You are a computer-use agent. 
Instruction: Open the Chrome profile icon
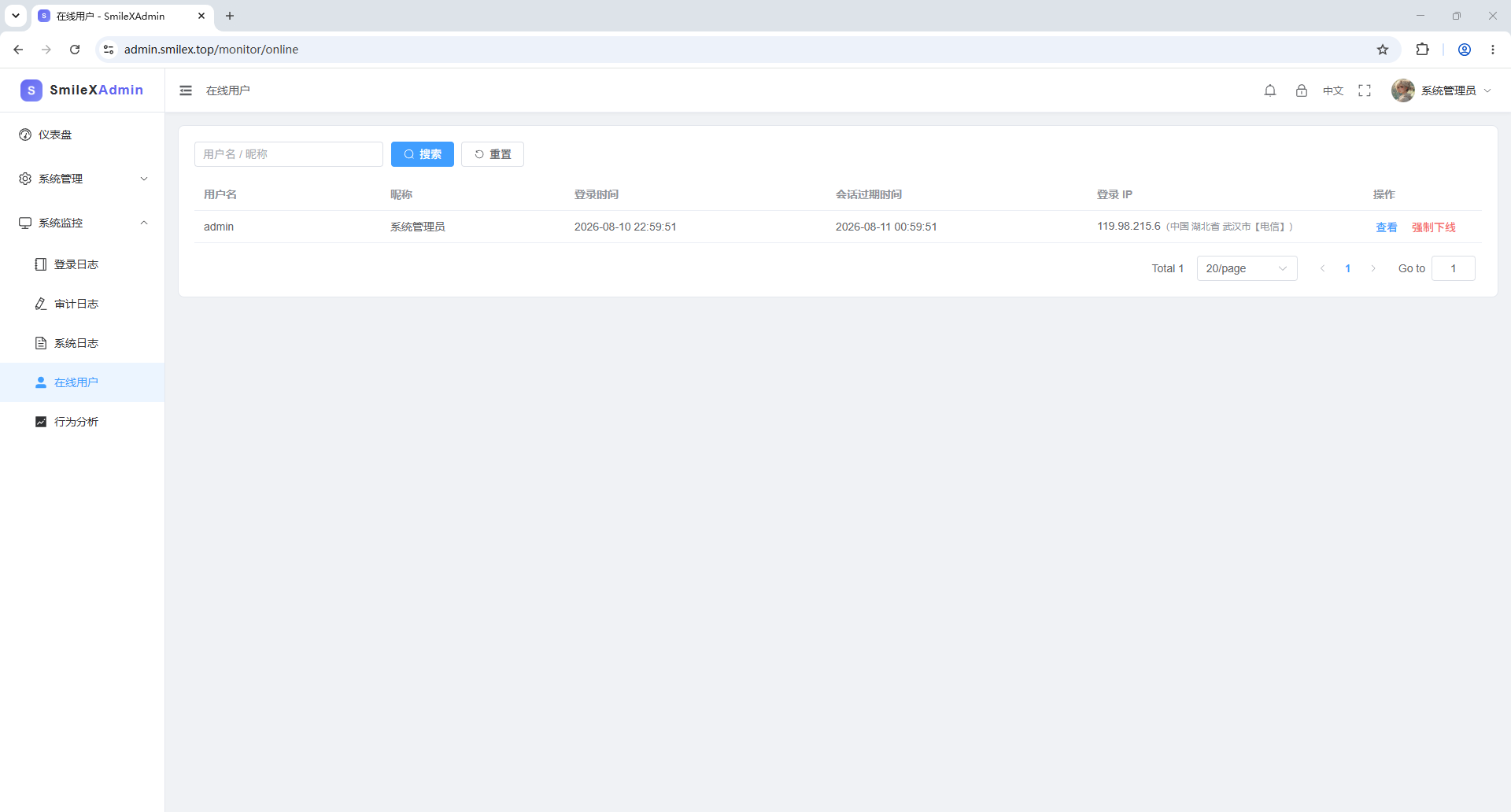(x=1465, y=50)
